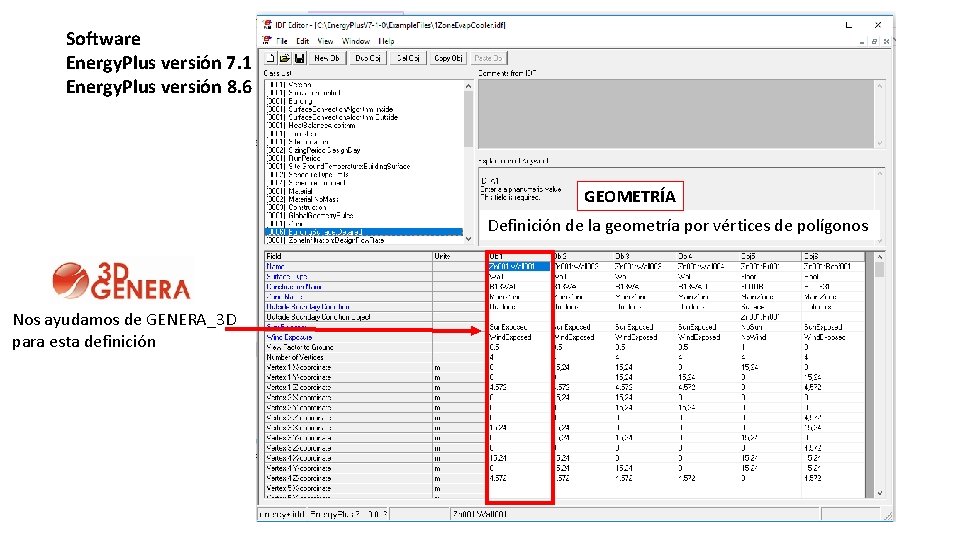
Task: Select HeatBalanceAlgorithm in the class list
Action: click(311, 125)
